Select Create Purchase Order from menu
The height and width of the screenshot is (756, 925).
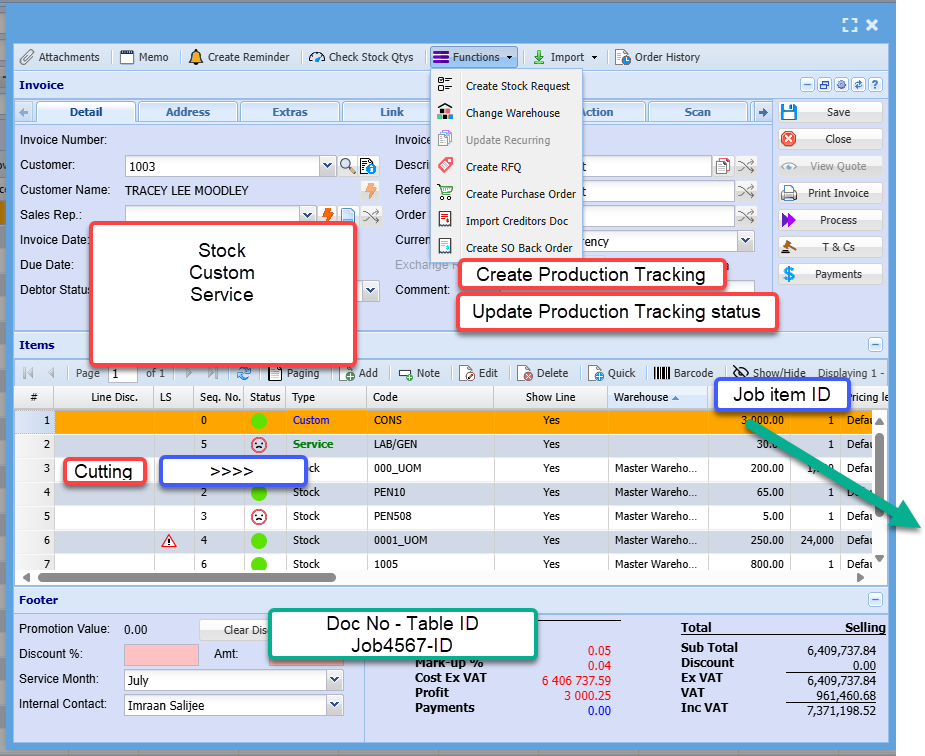[x=520, y=194]
